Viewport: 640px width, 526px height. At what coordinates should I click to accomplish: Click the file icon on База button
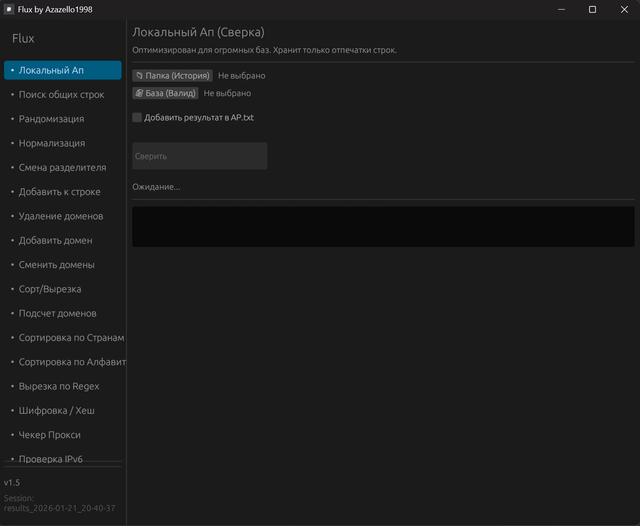pyautogui.click(x=140, y=93)
